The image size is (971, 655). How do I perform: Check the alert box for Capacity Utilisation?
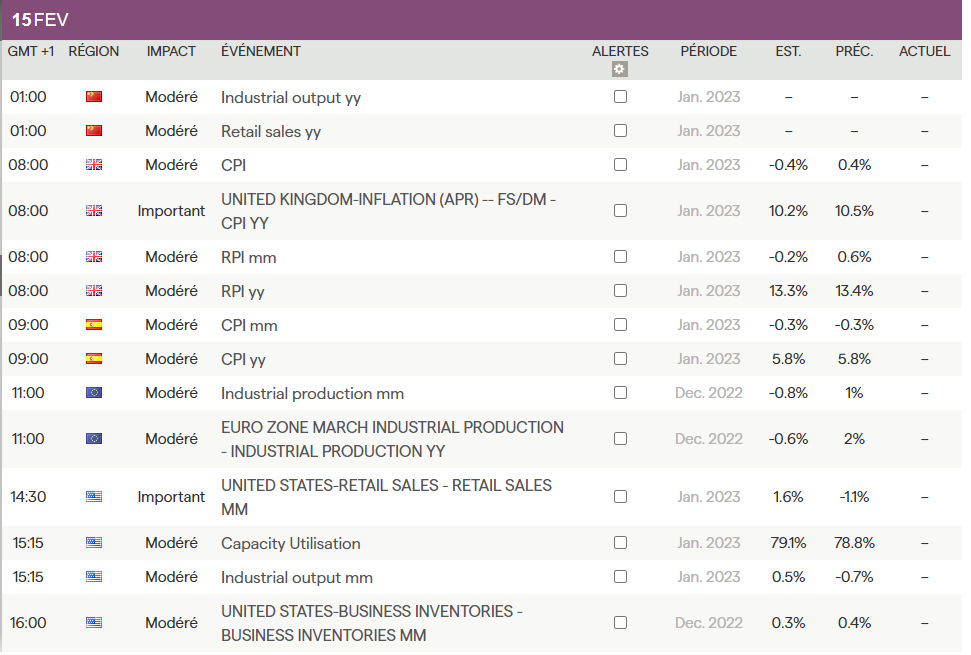[x=620, y=543]
